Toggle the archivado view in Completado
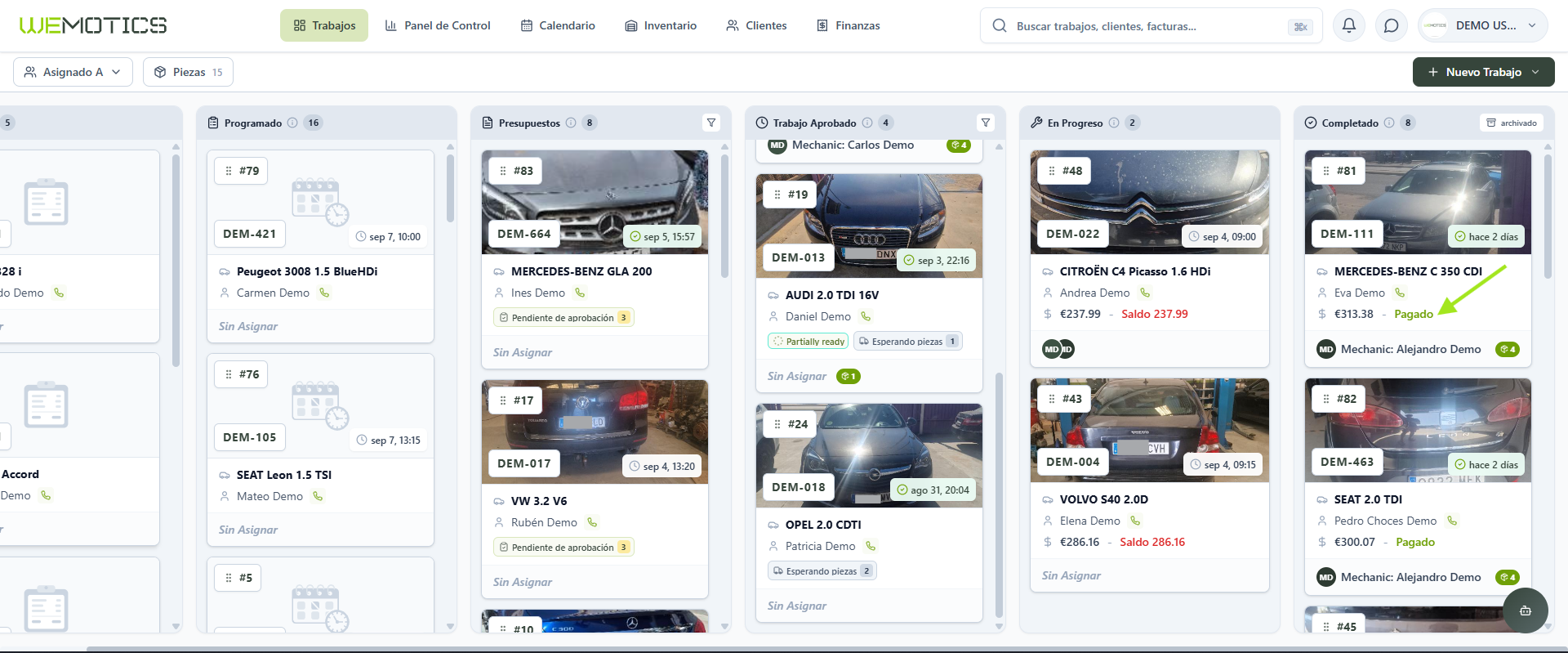 pos(1512,123)
